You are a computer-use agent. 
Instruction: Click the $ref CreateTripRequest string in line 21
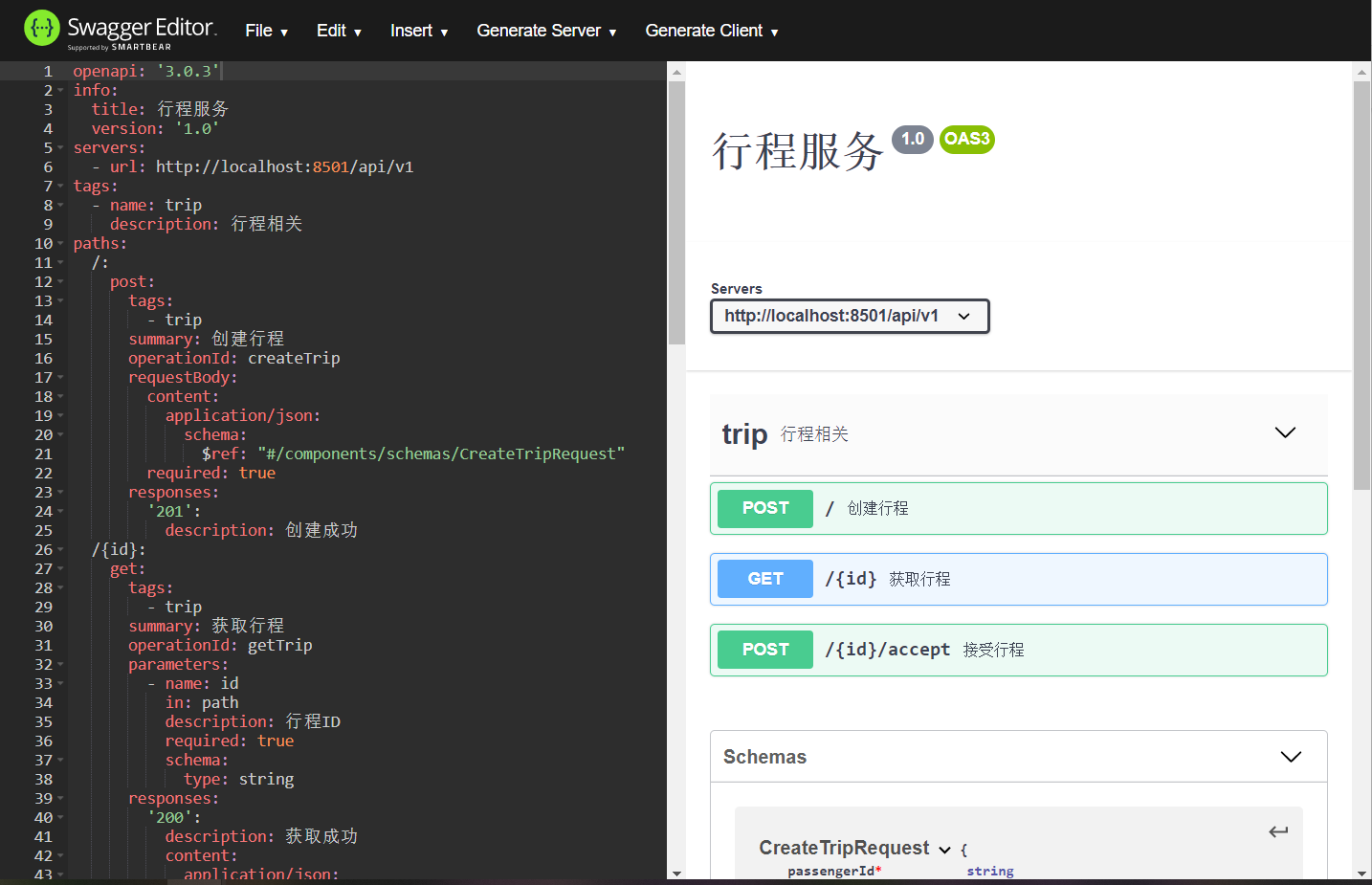coord(441,454)
